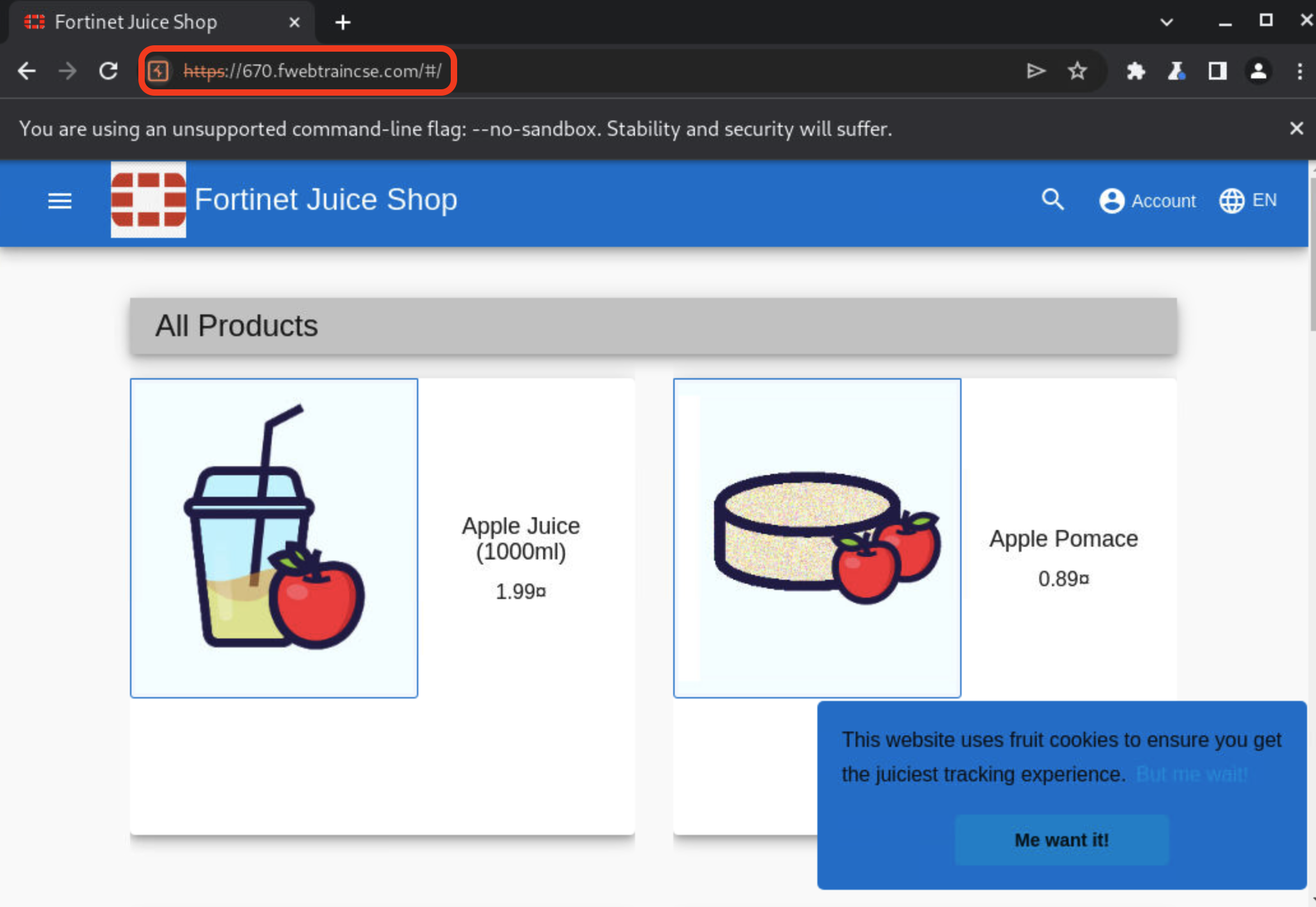Open the tab search chevron
The image size is (1316, 907).
pos(1166,22)
